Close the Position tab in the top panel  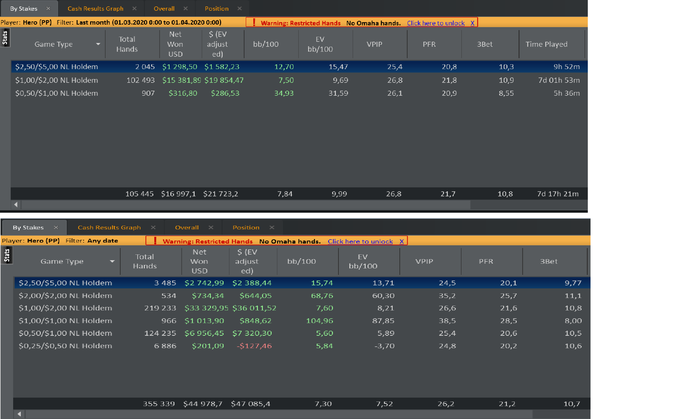coord(239,8)
